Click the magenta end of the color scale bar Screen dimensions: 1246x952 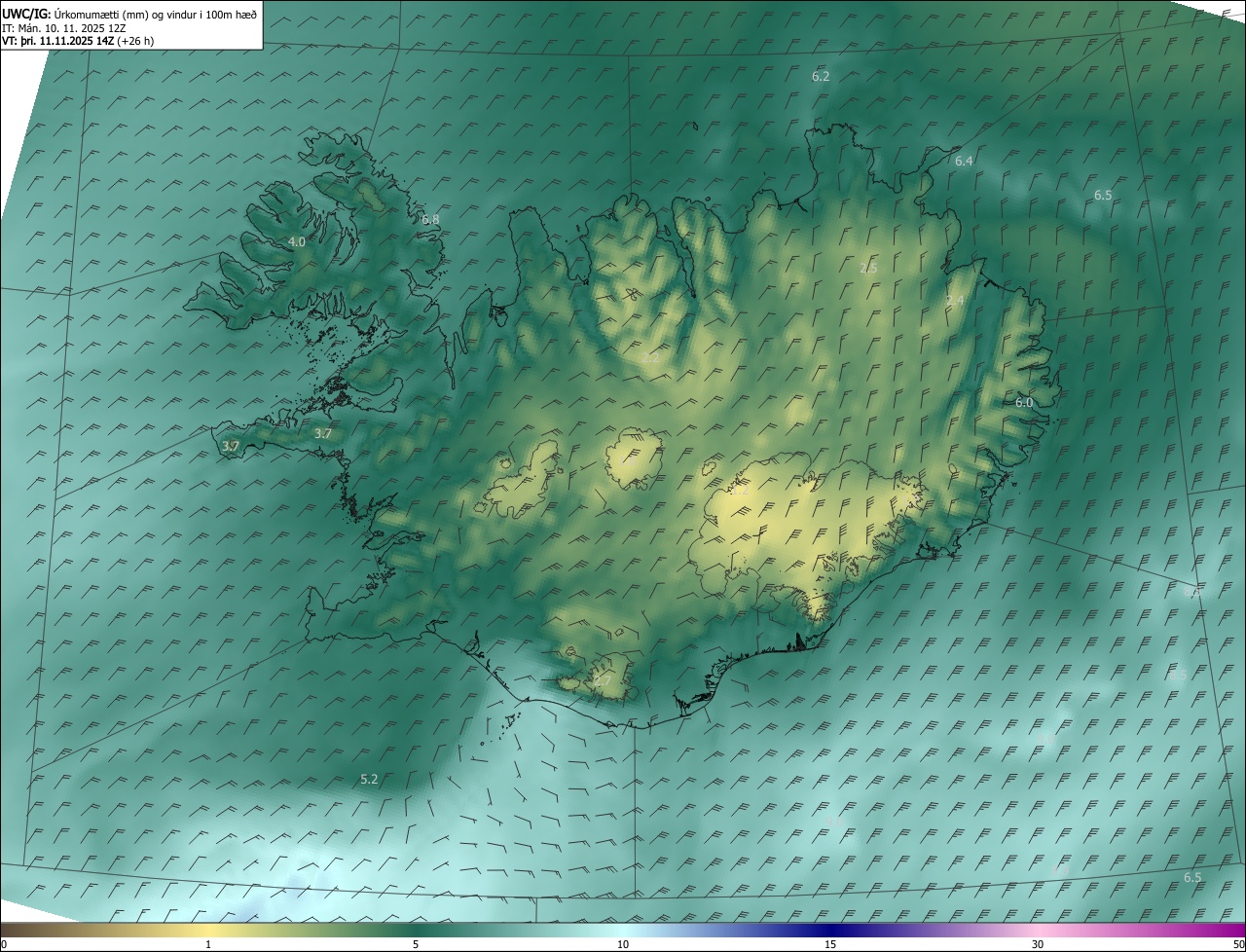tap(1228, 930)
